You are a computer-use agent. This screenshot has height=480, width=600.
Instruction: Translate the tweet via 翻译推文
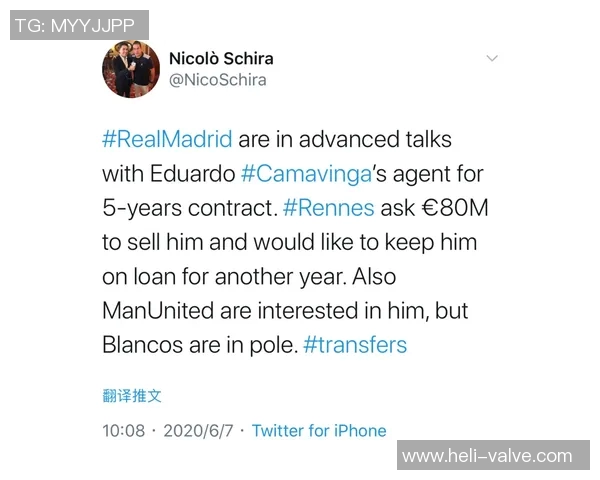pos(131,396)
